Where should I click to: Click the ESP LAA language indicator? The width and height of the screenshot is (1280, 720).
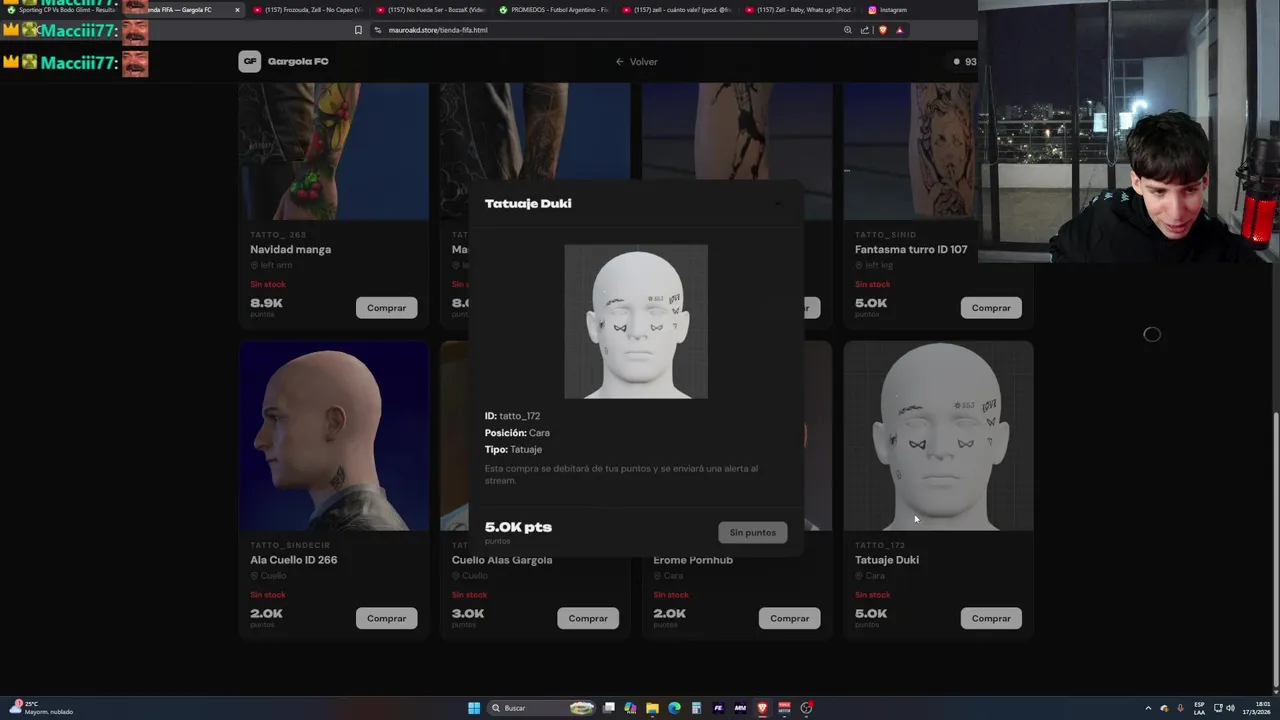1199,708
